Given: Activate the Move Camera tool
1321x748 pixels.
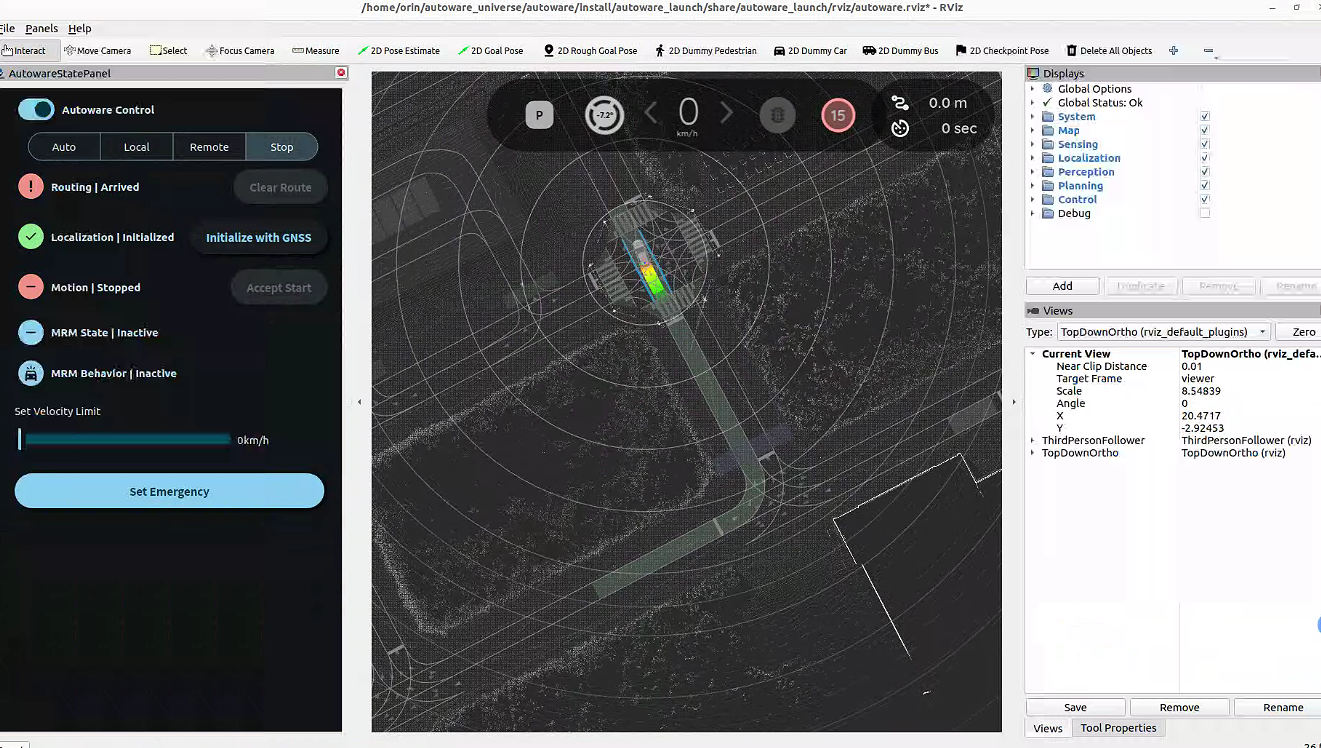Looking at the screenshot, I should point(97,50).
